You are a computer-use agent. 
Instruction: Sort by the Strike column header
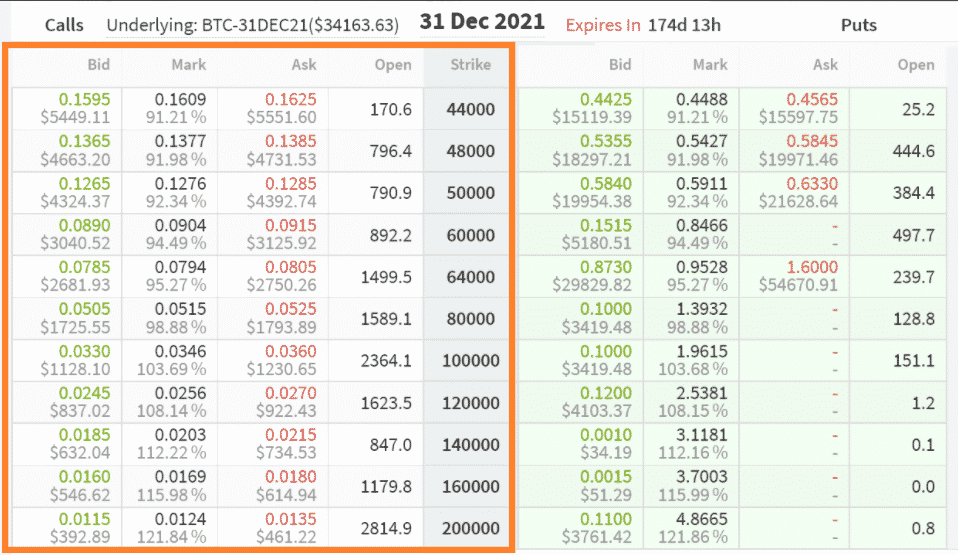pos(469,65)
